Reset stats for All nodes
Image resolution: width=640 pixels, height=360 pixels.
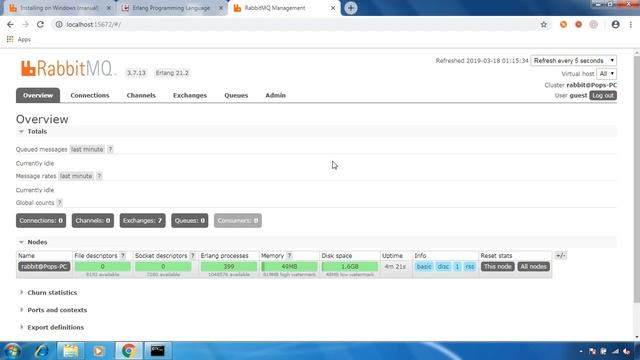(x=533, y=267)
